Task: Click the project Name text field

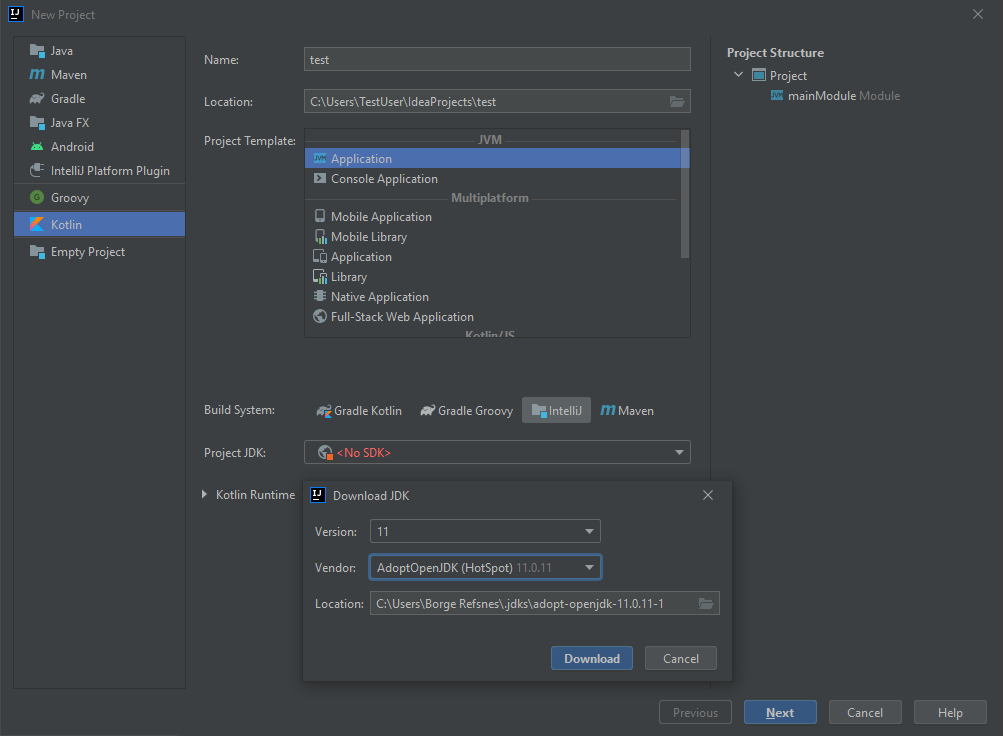Action: coord(497,60)
